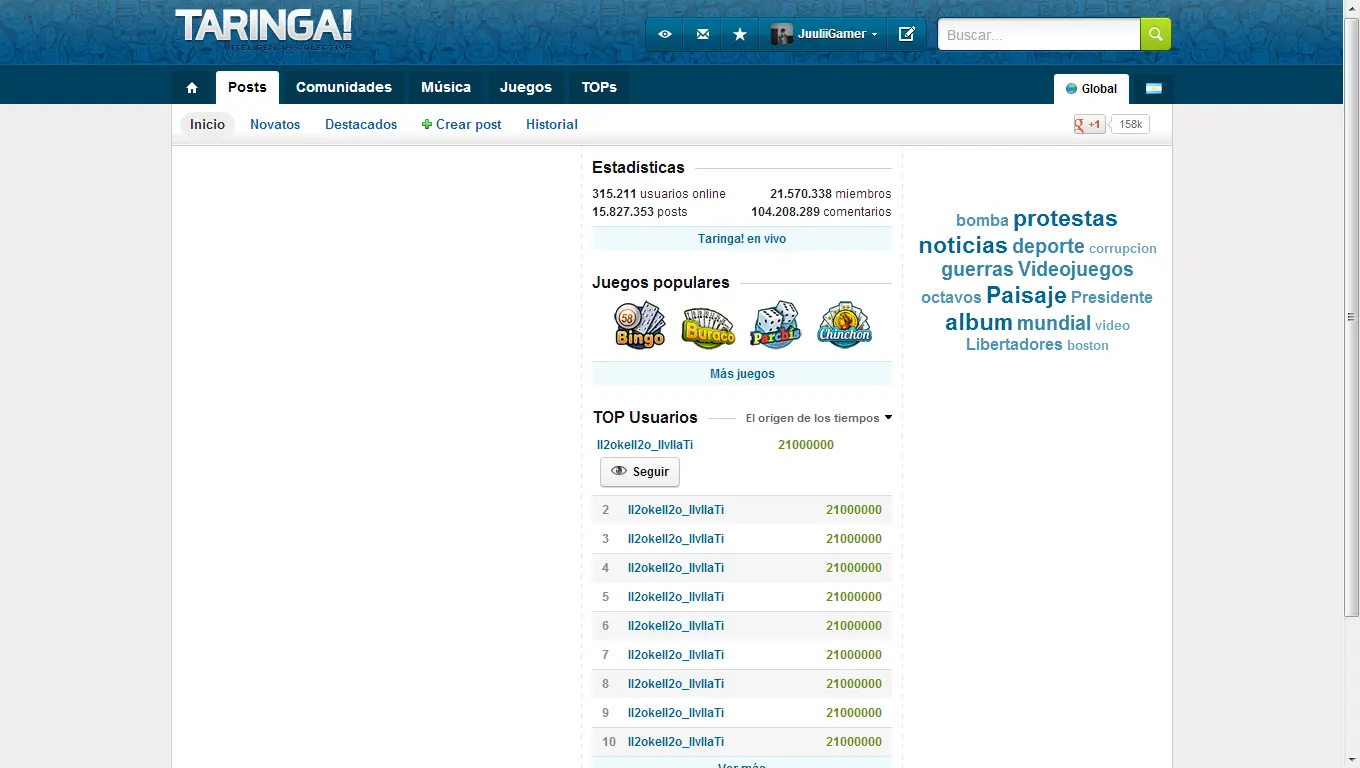Screen dimensions: 1360x768
Task: Select the Posts tab
Action: 247,87
